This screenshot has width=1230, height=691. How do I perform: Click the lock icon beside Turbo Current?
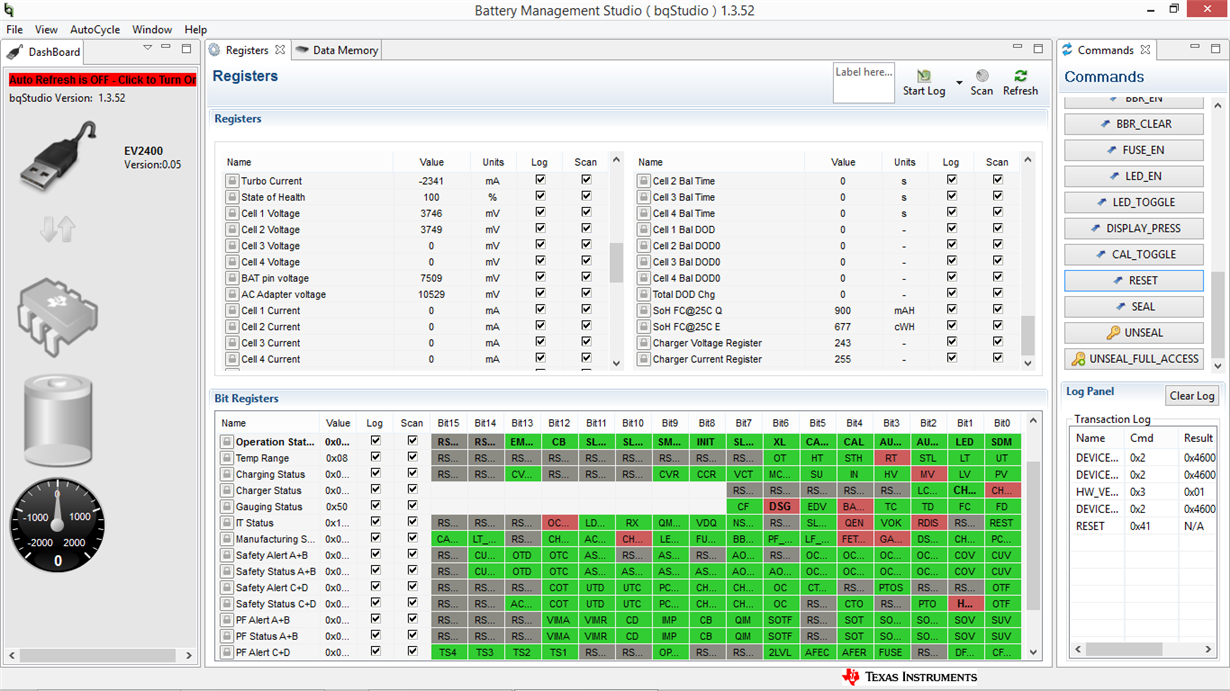tap(231, 181)
